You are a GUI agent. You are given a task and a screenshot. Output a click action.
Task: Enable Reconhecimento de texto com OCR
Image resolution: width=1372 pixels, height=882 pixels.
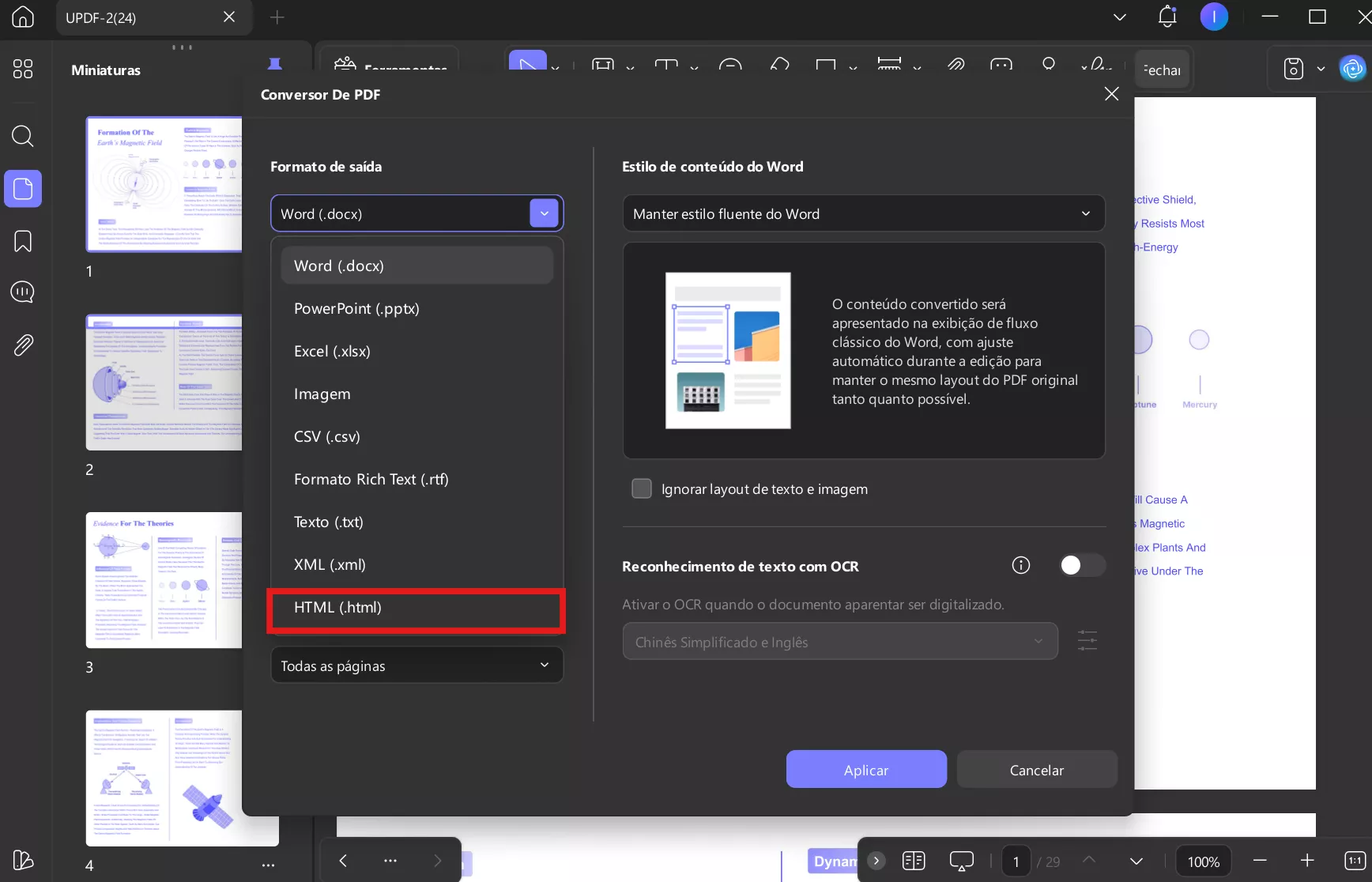pos(1081,565)
